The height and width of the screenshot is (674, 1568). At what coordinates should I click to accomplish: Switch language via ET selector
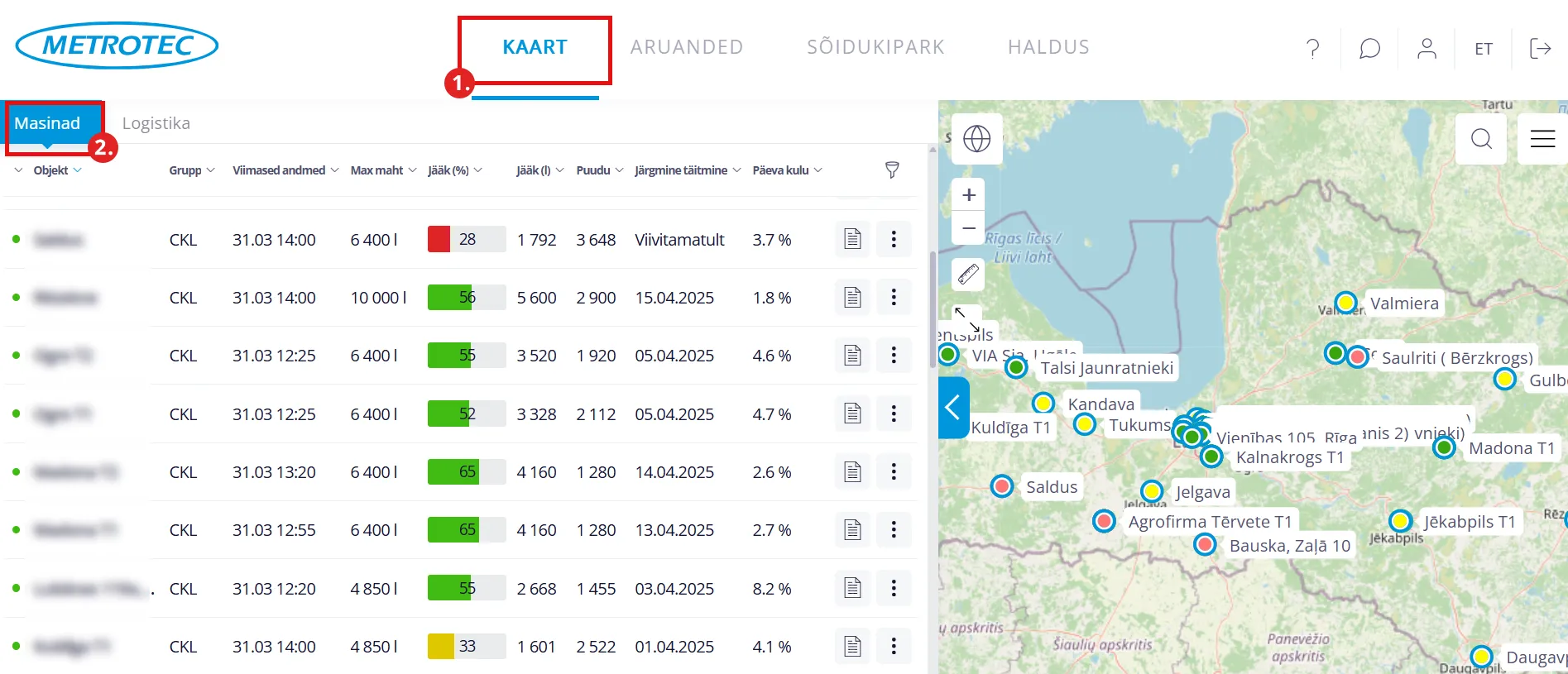pyautogui.click(x=1484, y=49)
